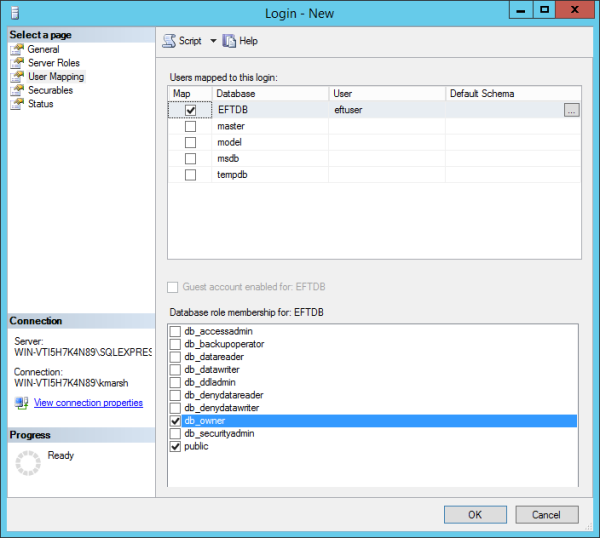Enable the db_datareader role checkbox
Screen dimensions: 600x538
176,357
